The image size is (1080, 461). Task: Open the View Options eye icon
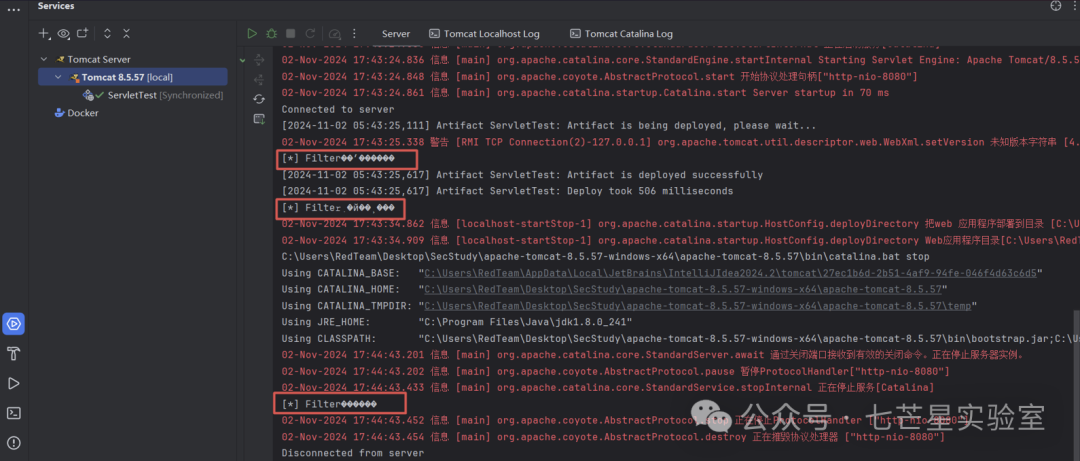point(63,33)
